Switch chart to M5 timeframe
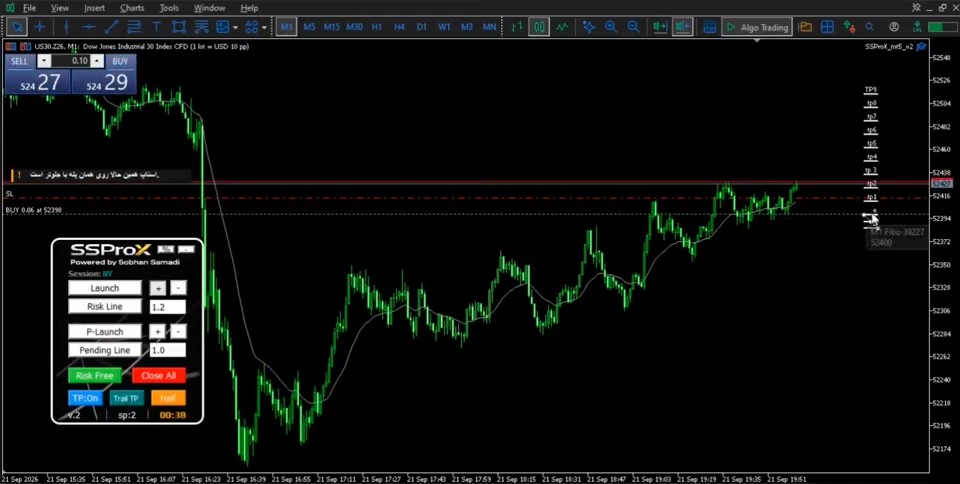The width and height of the screenshot is (960, 484). [x=309, y=27]
